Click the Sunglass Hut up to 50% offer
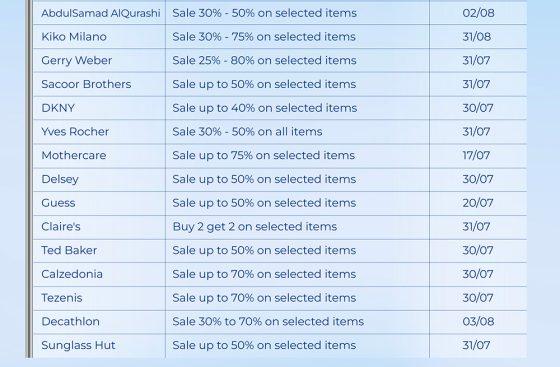 tap(264, 345)
